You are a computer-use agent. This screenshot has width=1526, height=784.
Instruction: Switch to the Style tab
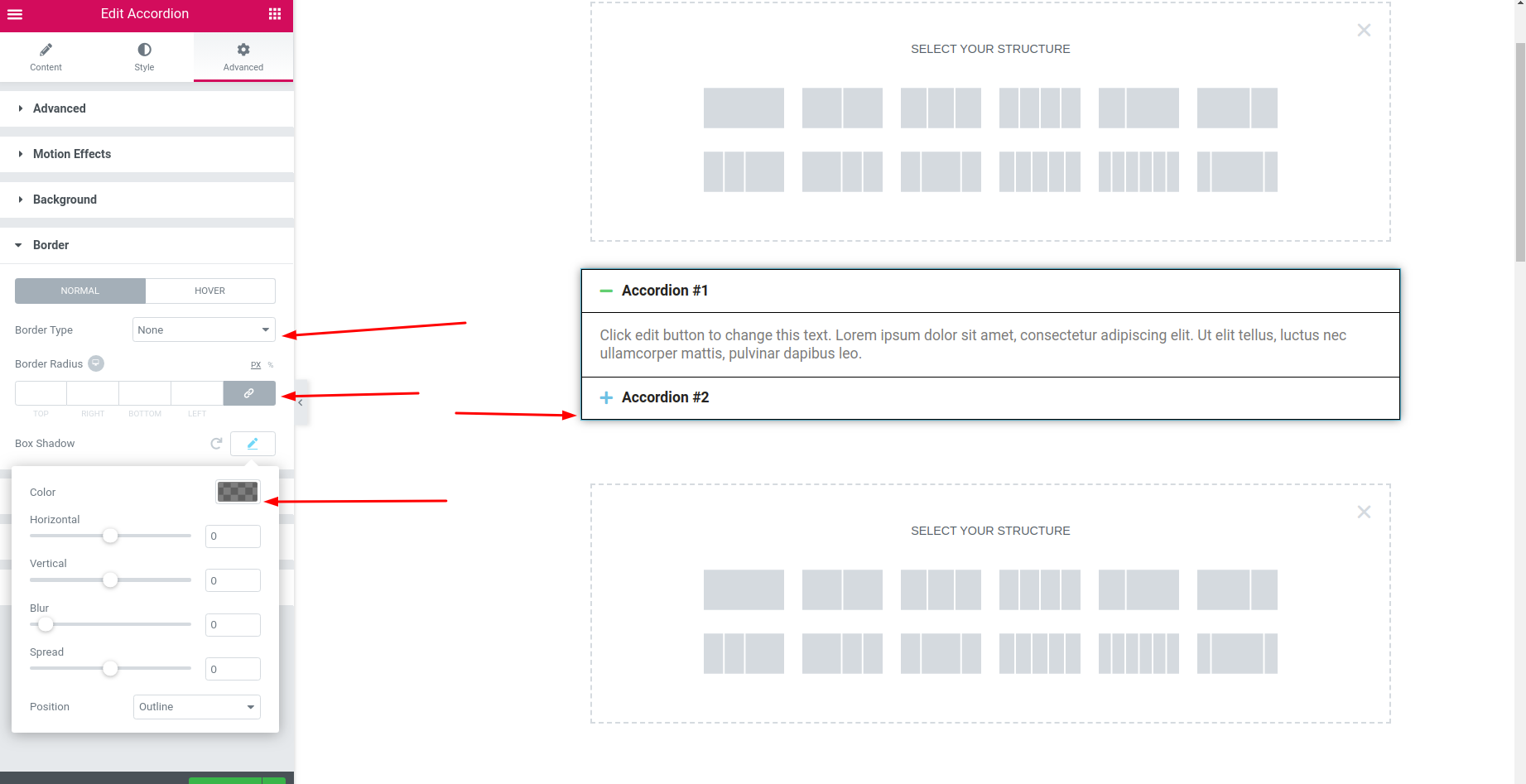click(144, 57)
